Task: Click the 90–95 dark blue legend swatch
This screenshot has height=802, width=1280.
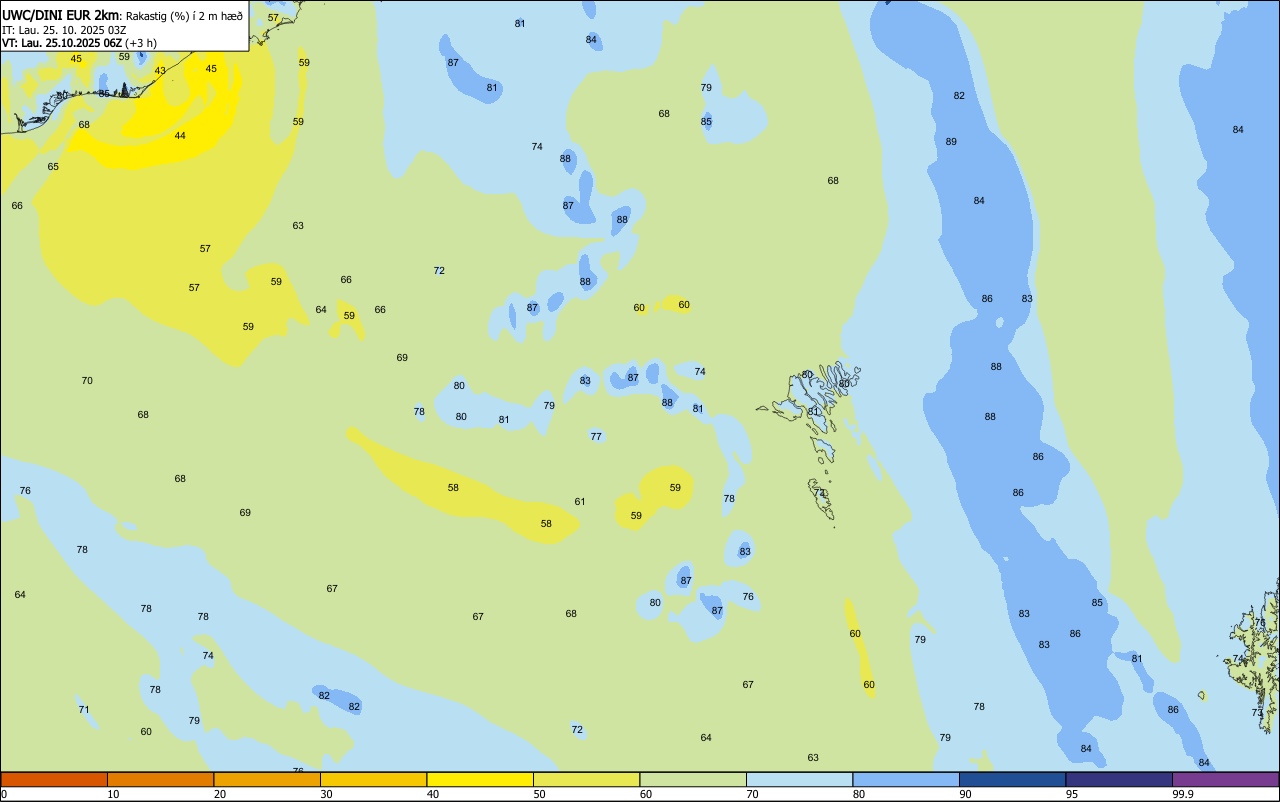Action: tap(1012, 779)
